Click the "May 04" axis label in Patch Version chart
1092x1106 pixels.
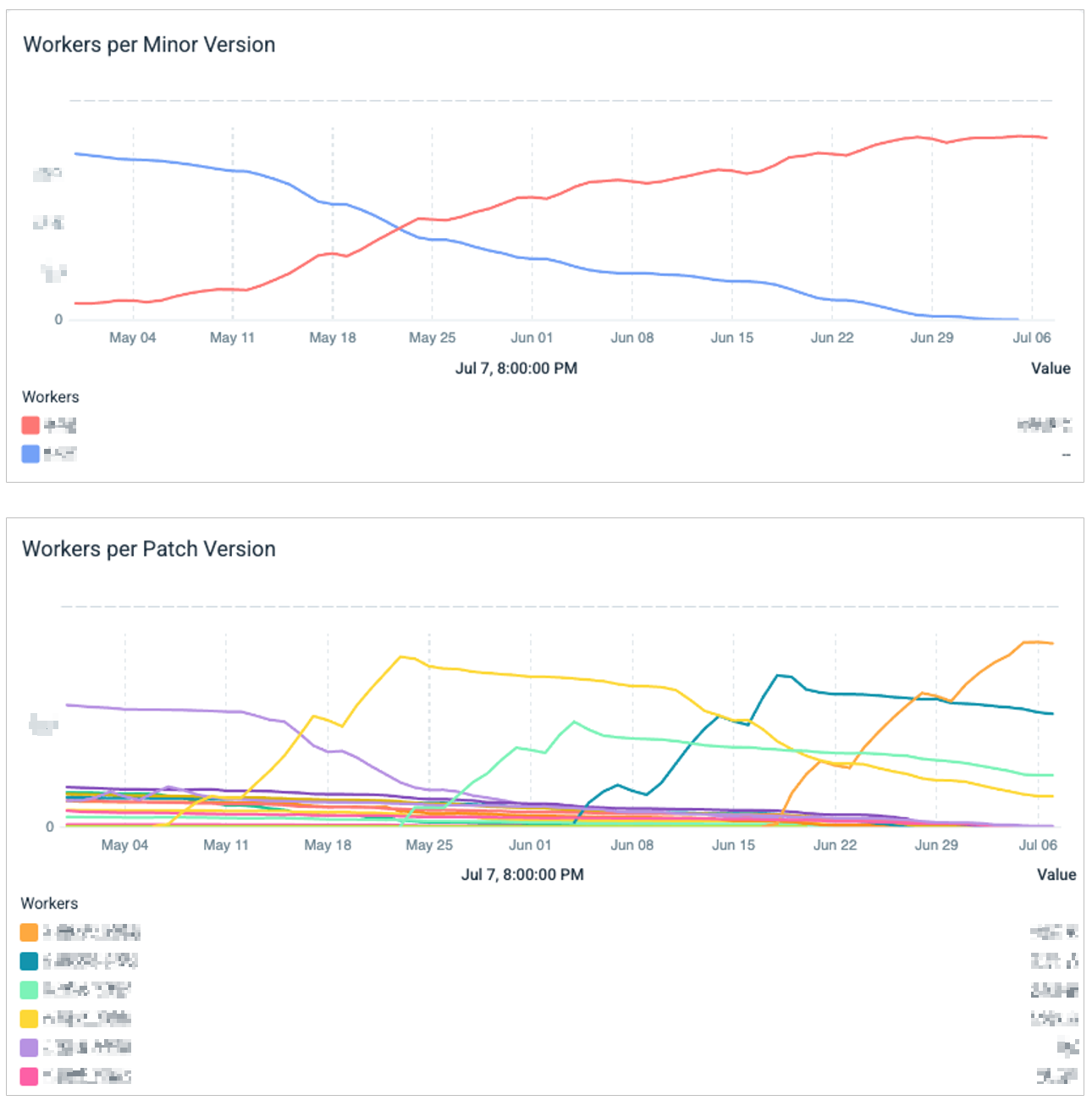point(124,845)
